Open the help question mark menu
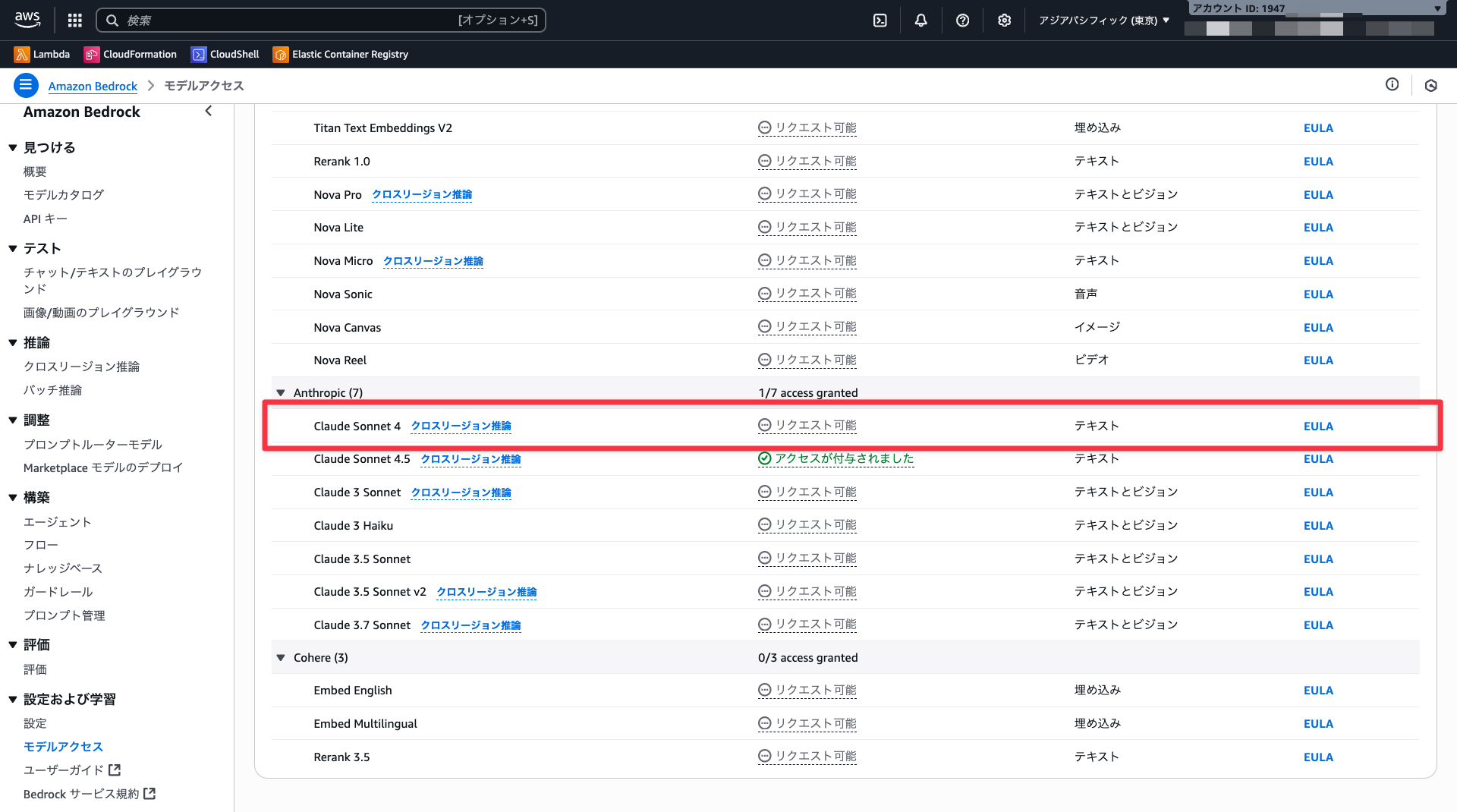Screen dimensions: 1457x812 [962, 20]
